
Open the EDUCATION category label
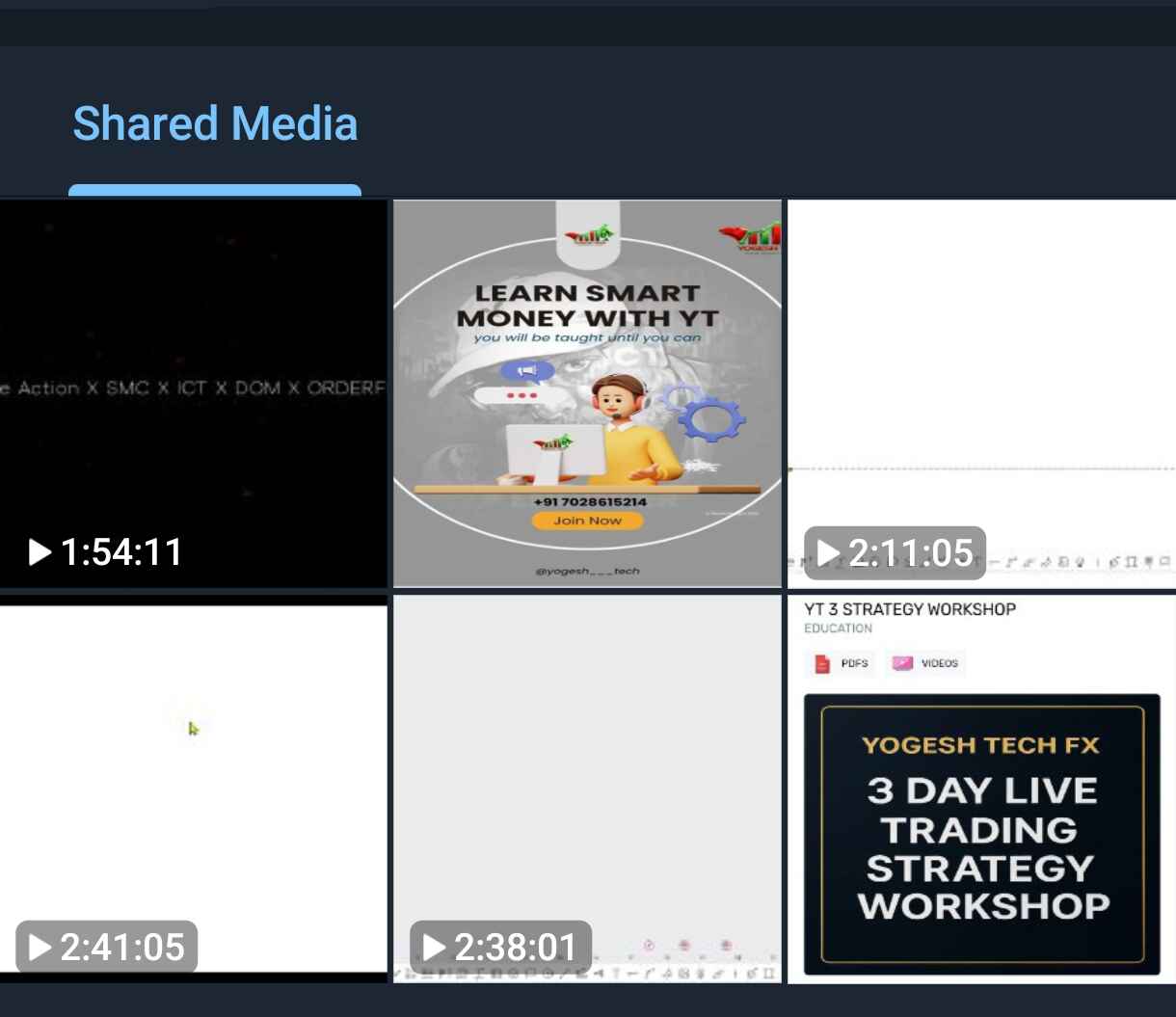pyautogui.click(x=839, y=628)
